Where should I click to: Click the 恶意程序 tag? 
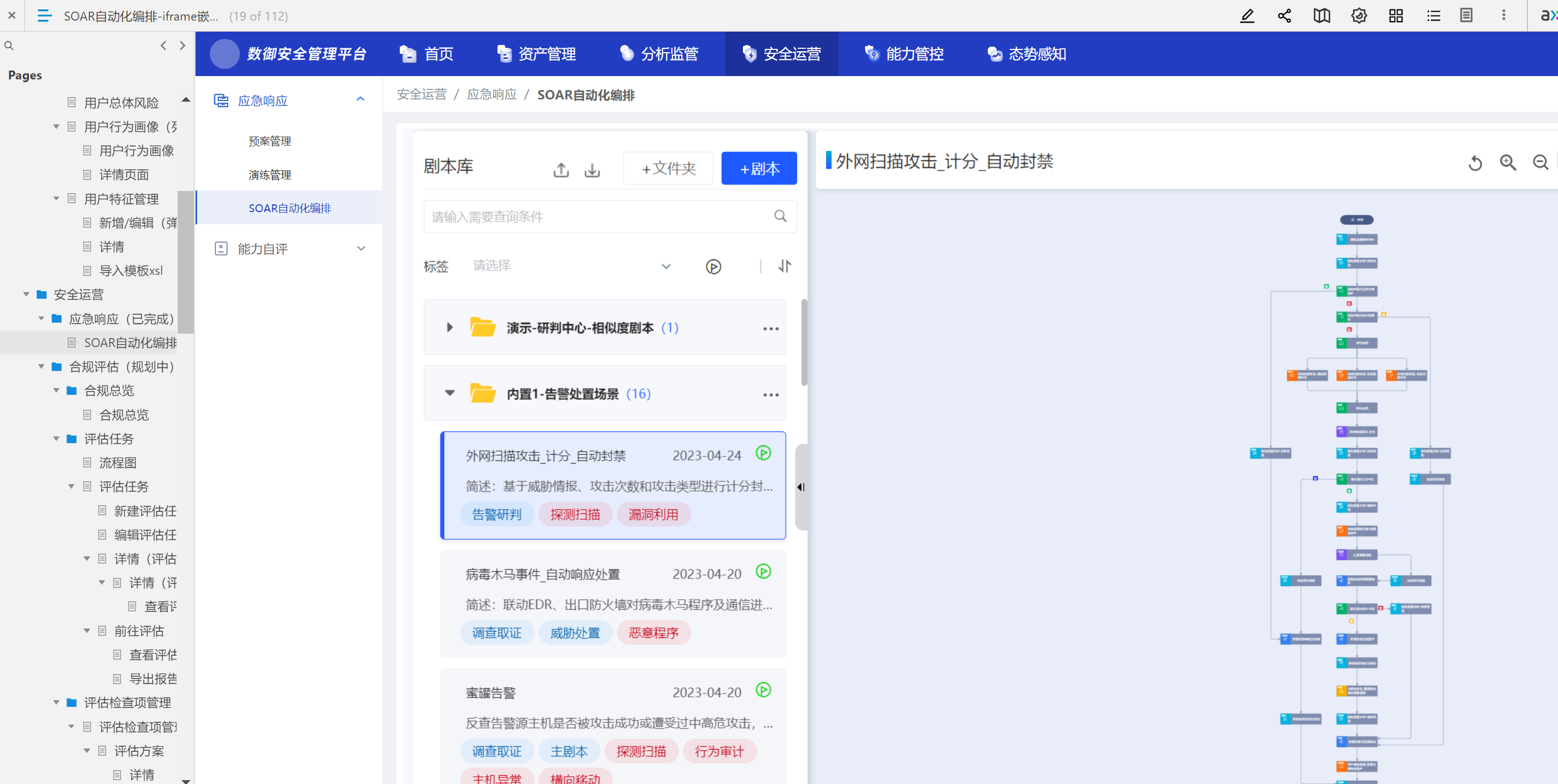653,633
